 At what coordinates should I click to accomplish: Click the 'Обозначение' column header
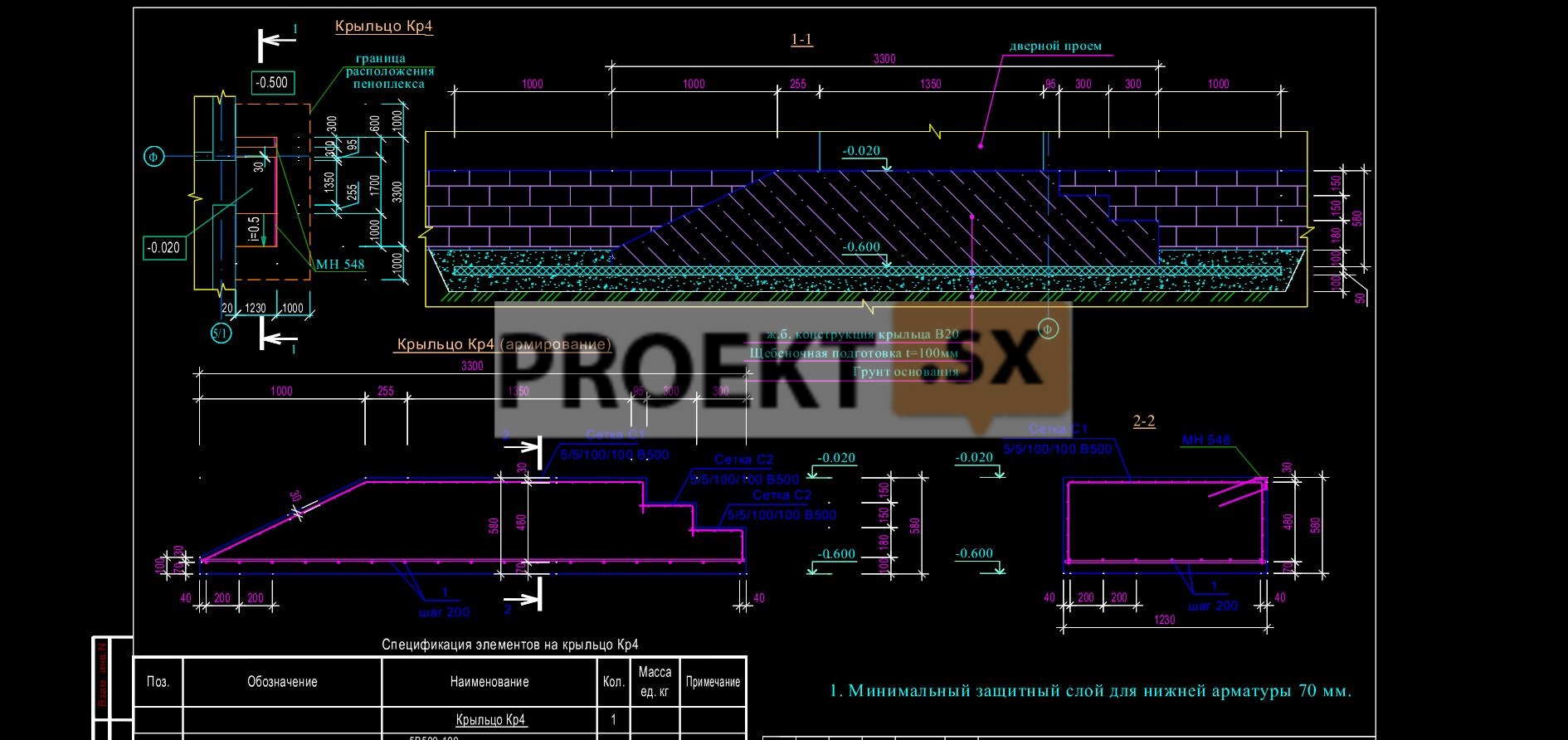(x=282, y=682)
